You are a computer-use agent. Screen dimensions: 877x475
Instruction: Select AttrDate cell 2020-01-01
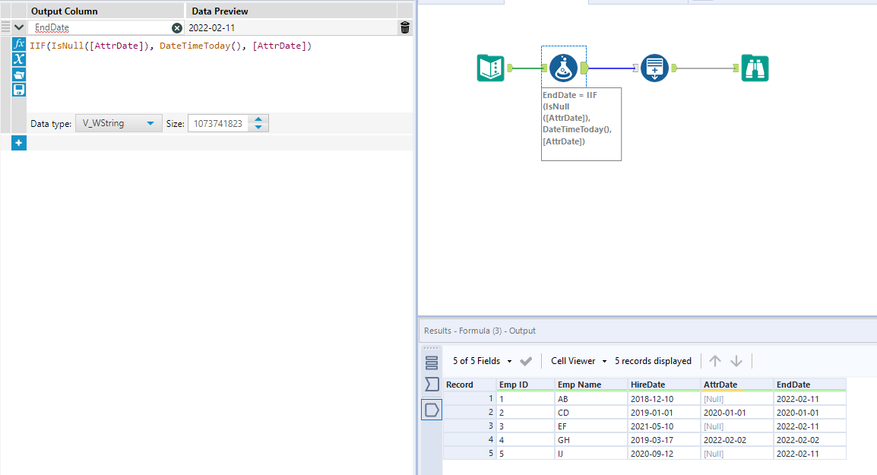pyautogui.click(x=737, y=413)
